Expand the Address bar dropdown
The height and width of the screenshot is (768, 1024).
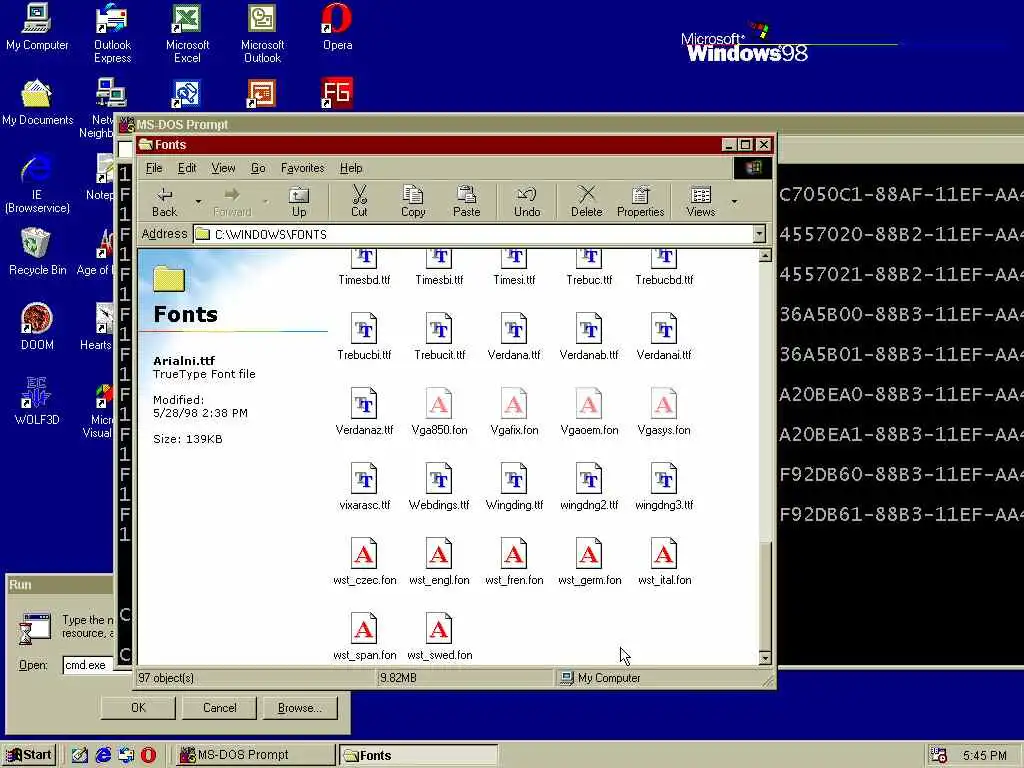759,234
